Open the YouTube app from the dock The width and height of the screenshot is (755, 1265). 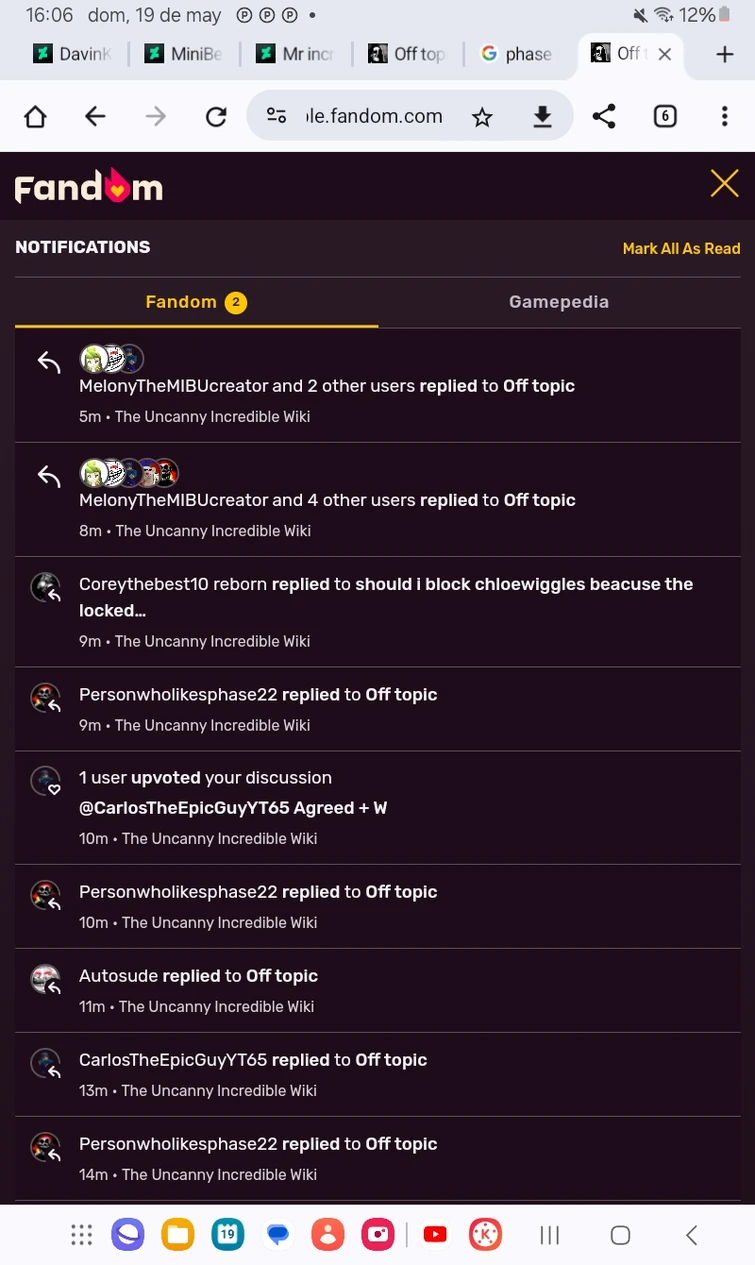point(435,1234)
